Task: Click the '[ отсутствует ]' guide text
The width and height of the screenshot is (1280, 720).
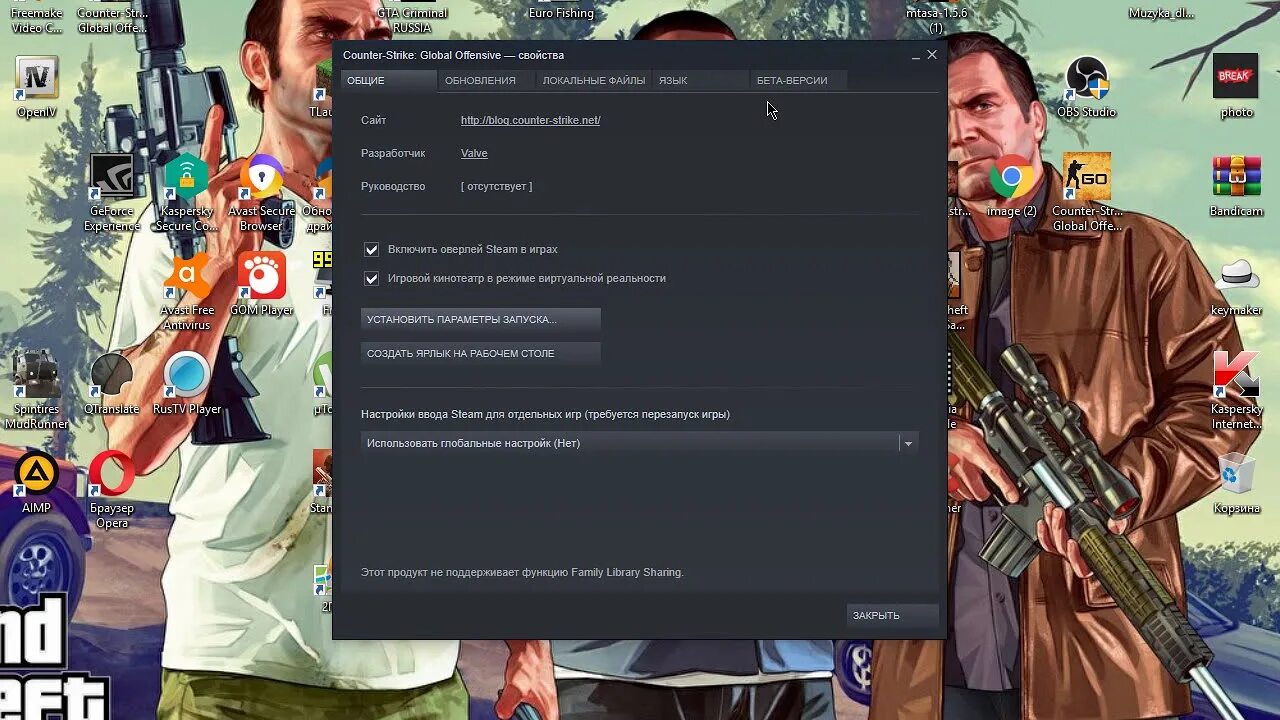Action: [x=496, y=186]
